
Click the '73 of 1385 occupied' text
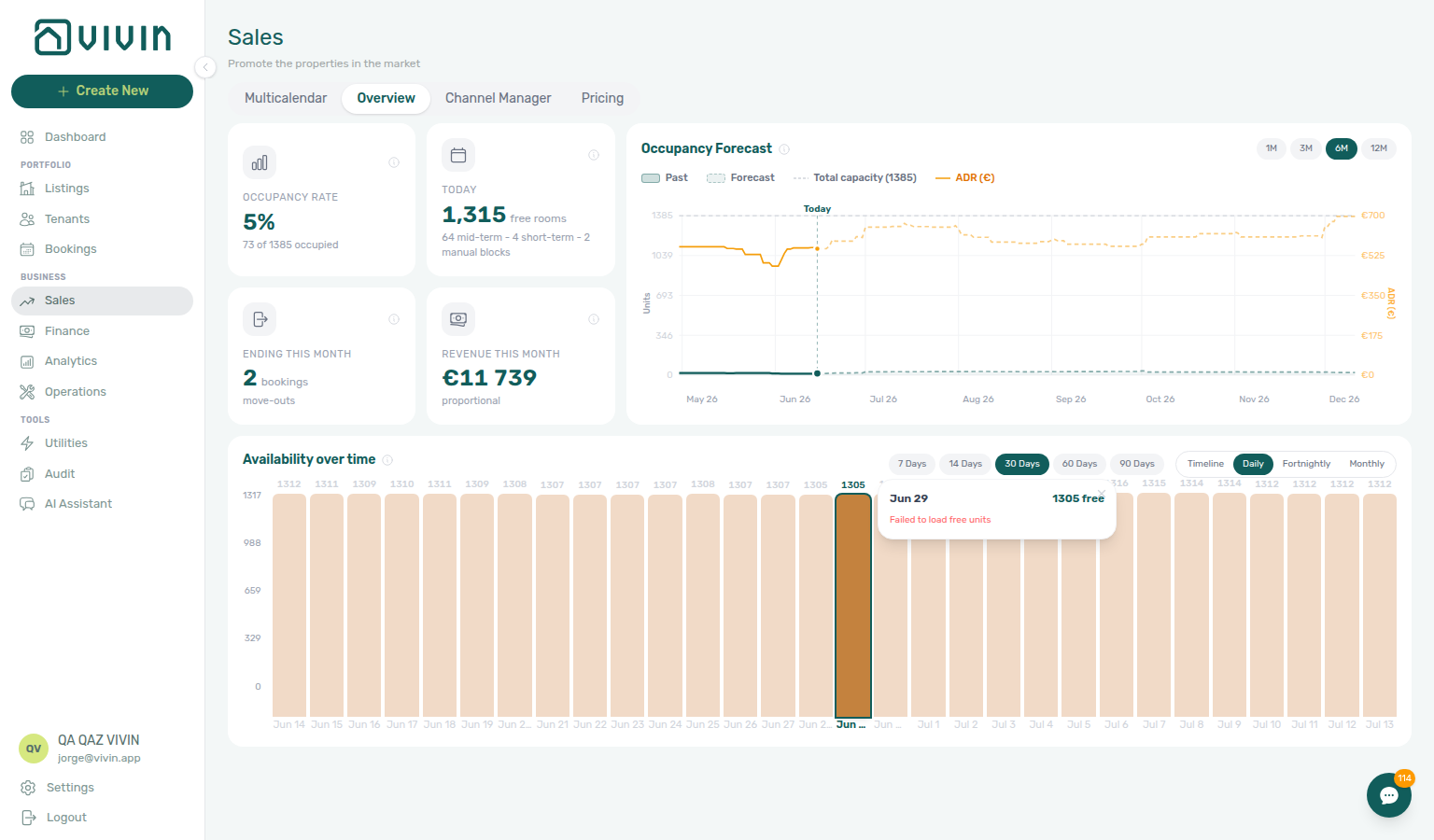click(x=290, y=245)
